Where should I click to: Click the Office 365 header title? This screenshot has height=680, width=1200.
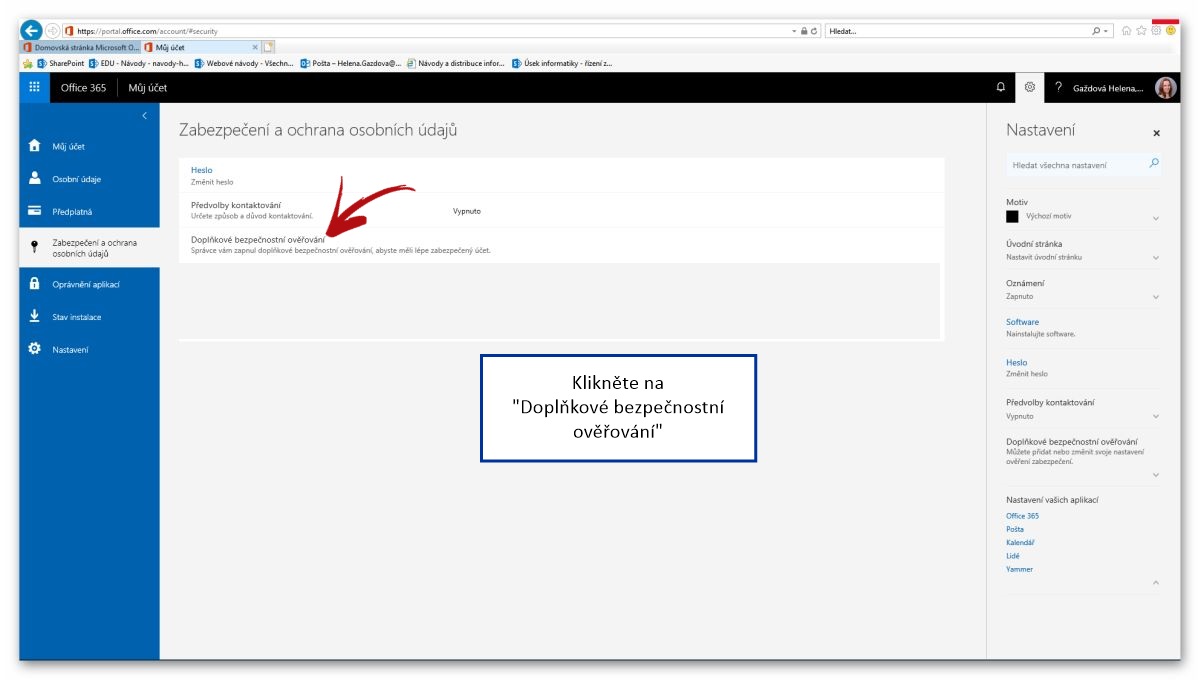coord(83,88)
